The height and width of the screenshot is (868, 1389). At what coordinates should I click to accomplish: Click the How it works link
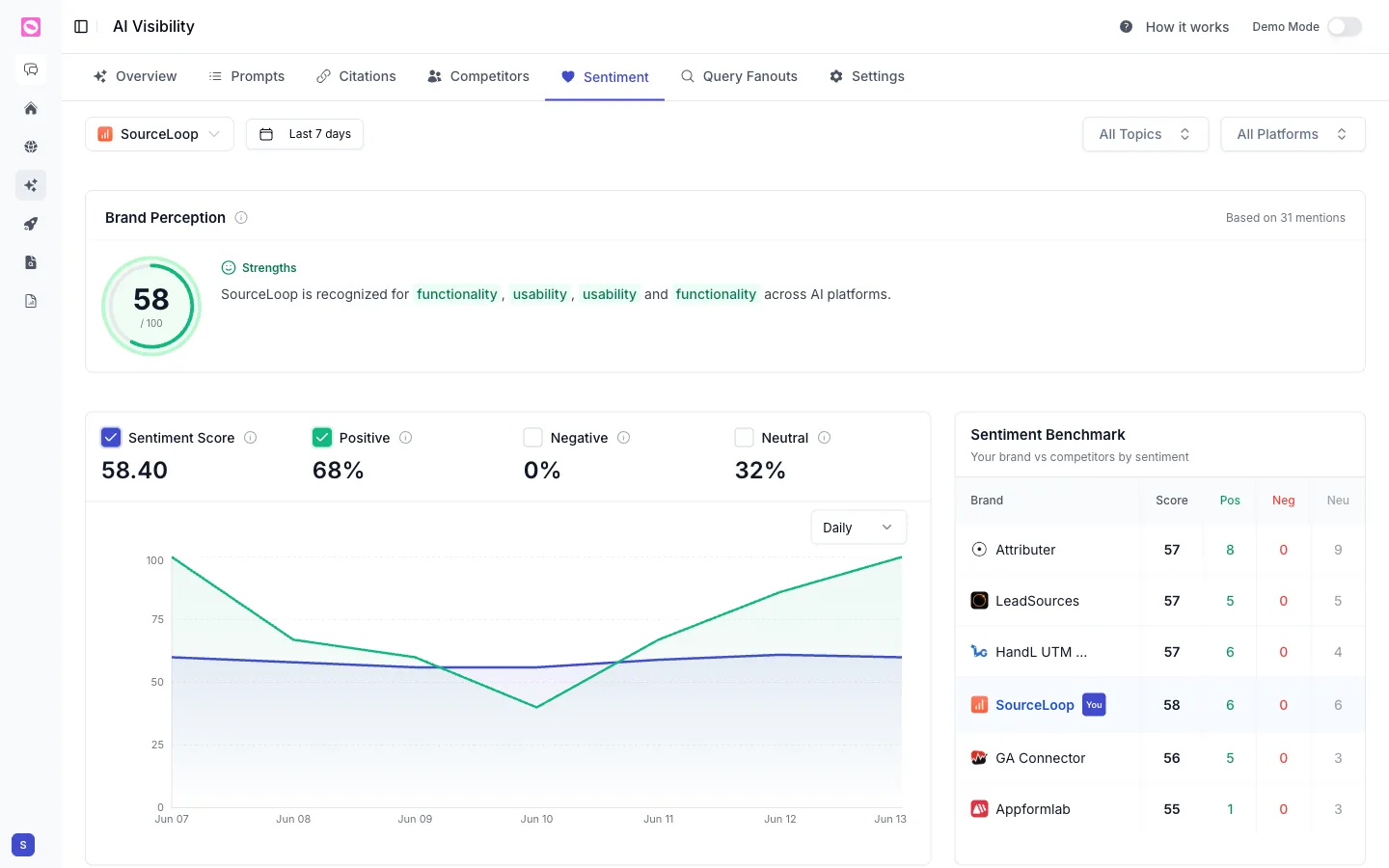coord(1186,27)
